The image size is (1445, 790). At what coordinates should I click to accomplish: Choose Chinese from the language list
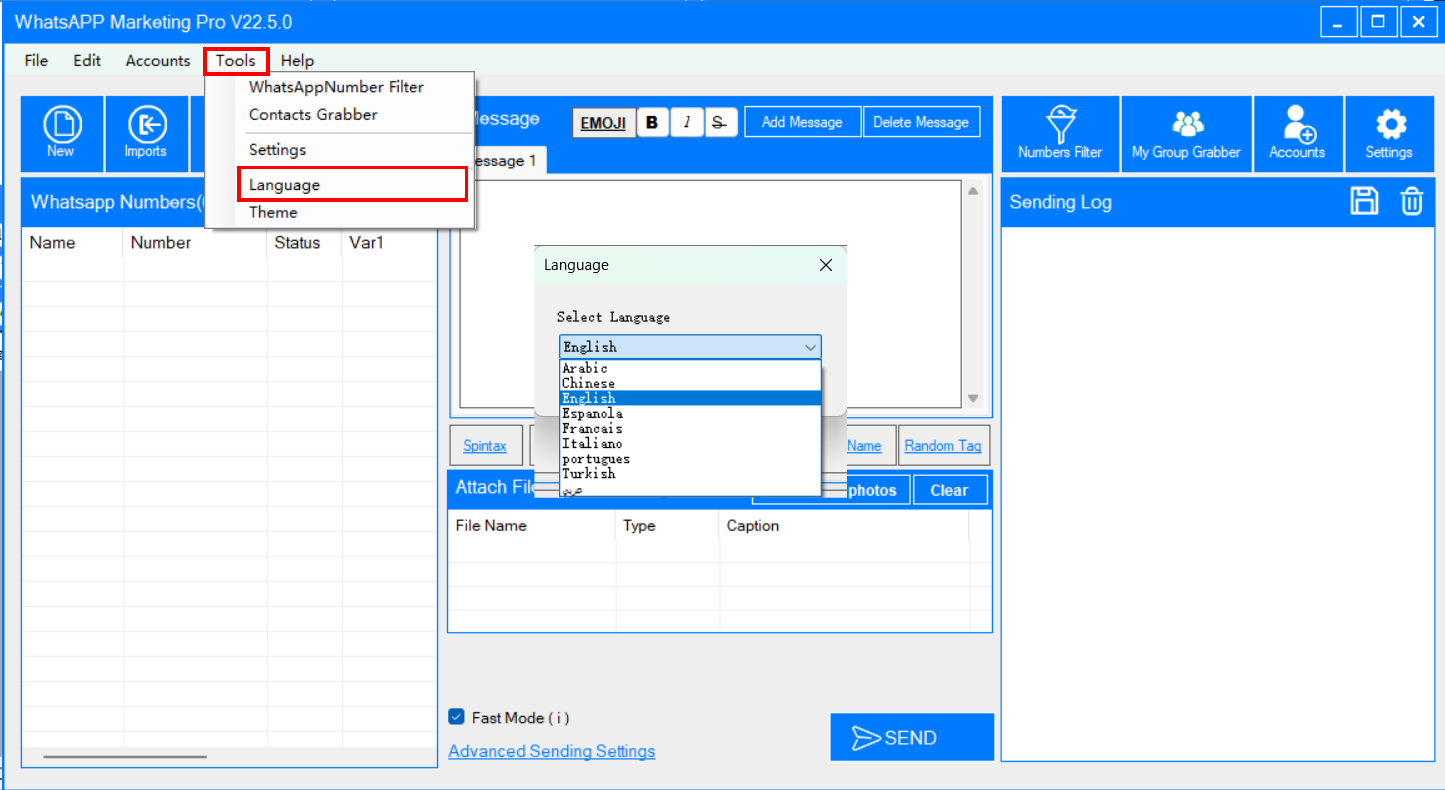589,383
